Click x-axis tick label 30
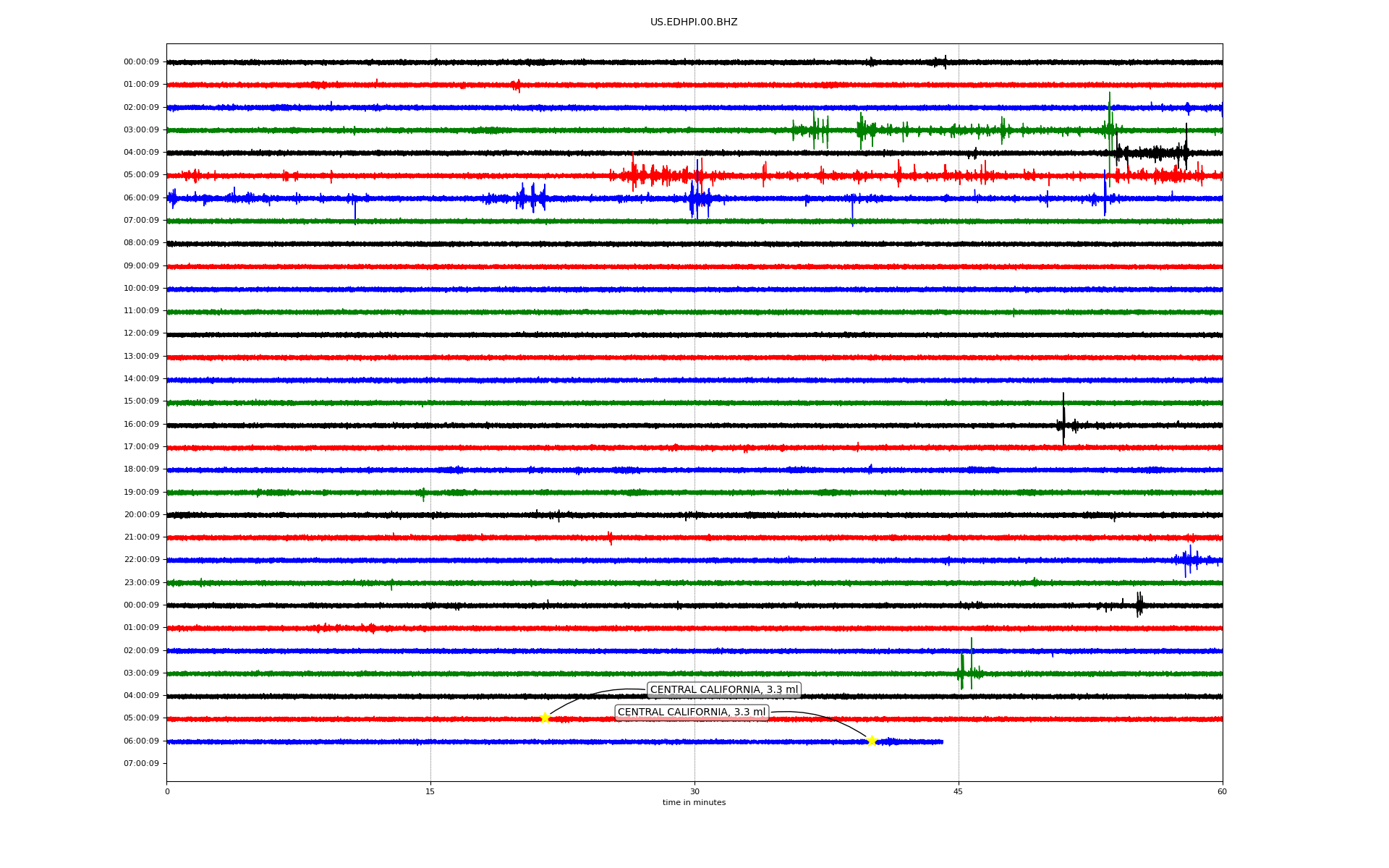The image size is (1389, 868). click(x=694, y=791)
